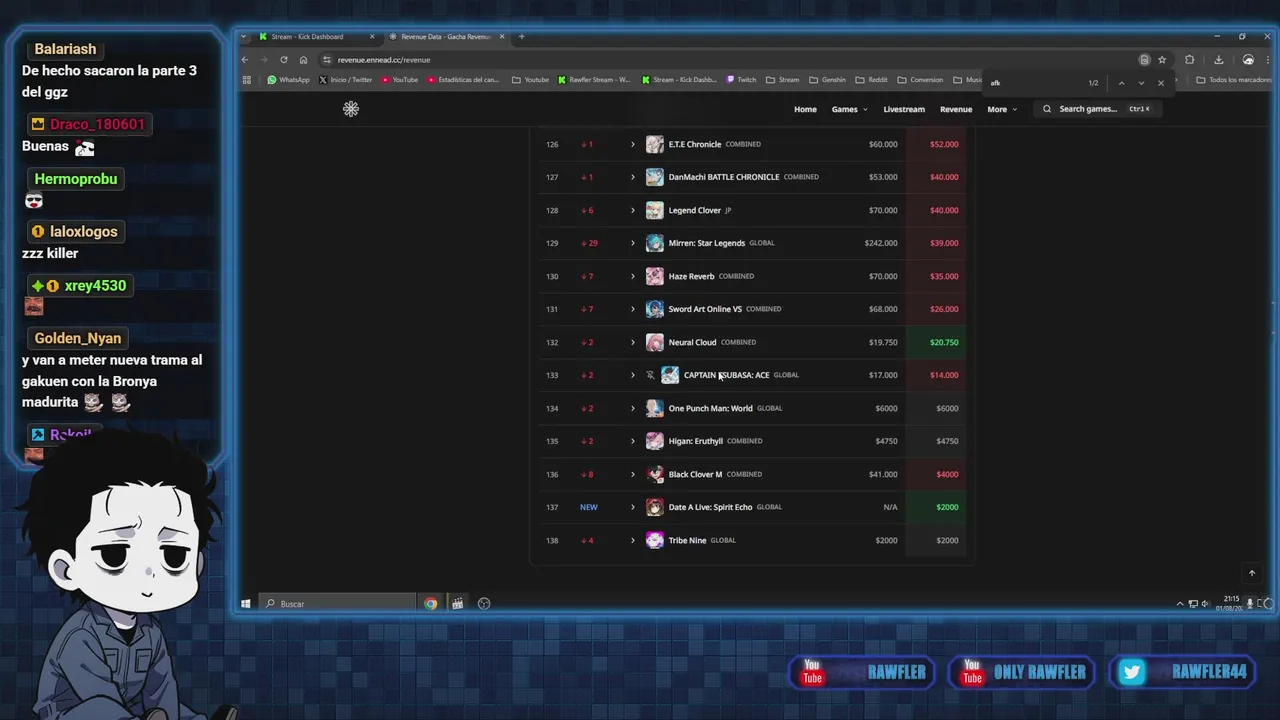The width and height of the screenshot is (1280, 720).
Task: Open the Revenue nav link
Action: (956, 109)
